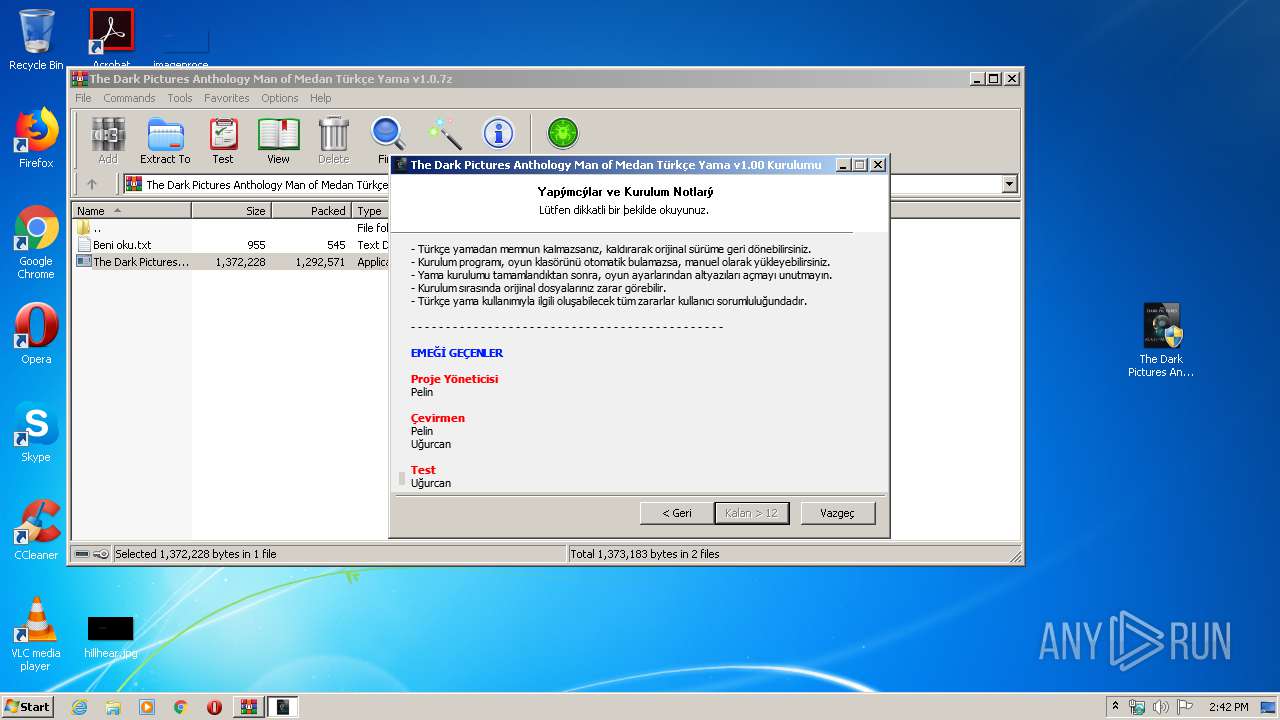Select the Google Chrome desktop shortcut
This screenshot has width=1280, height=720.
(36, 242)
